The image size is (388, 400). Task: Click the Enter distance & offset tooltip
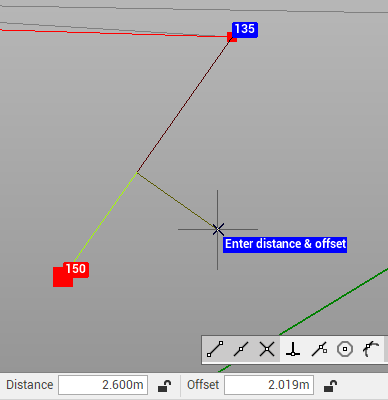click(x=285, y=244)
